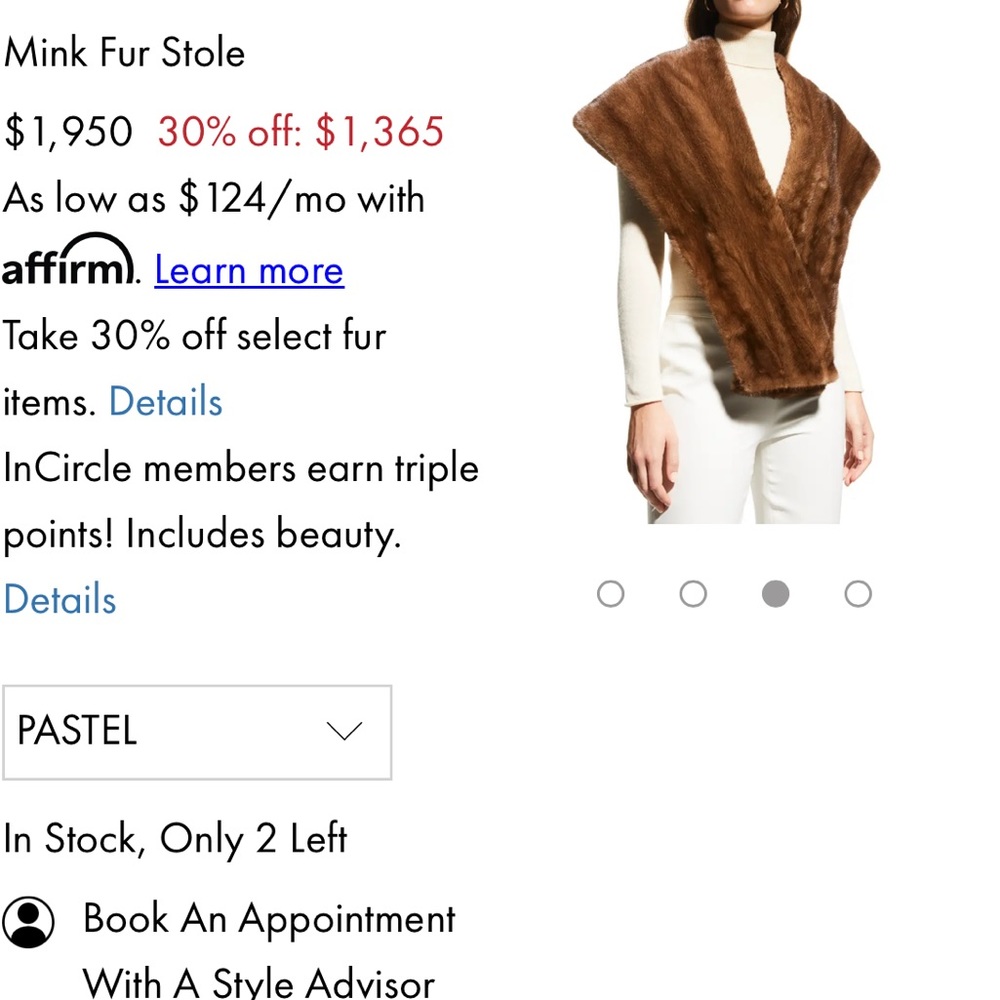Switch to the last product photo via its dot

857,593
